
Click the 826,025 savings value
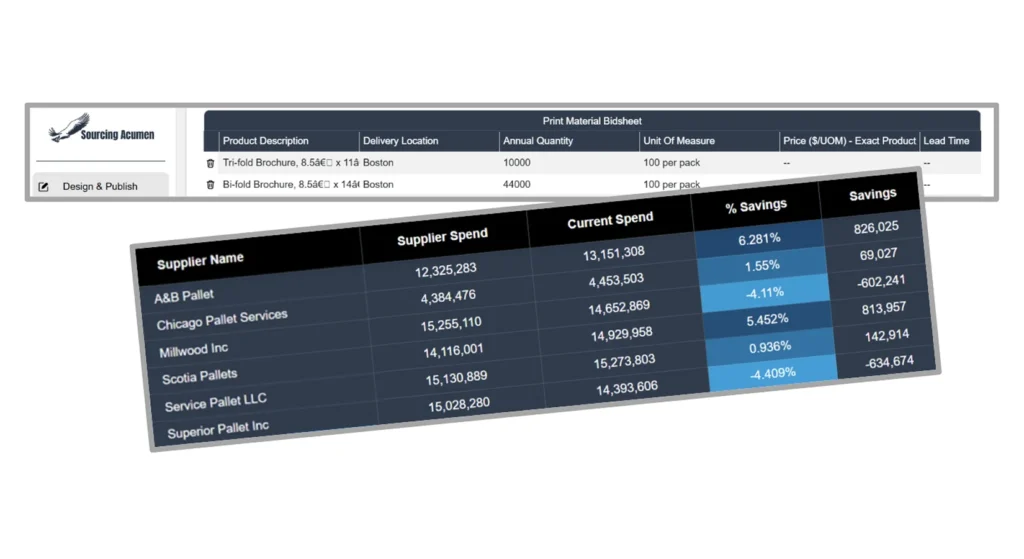(x=876, y=227)
